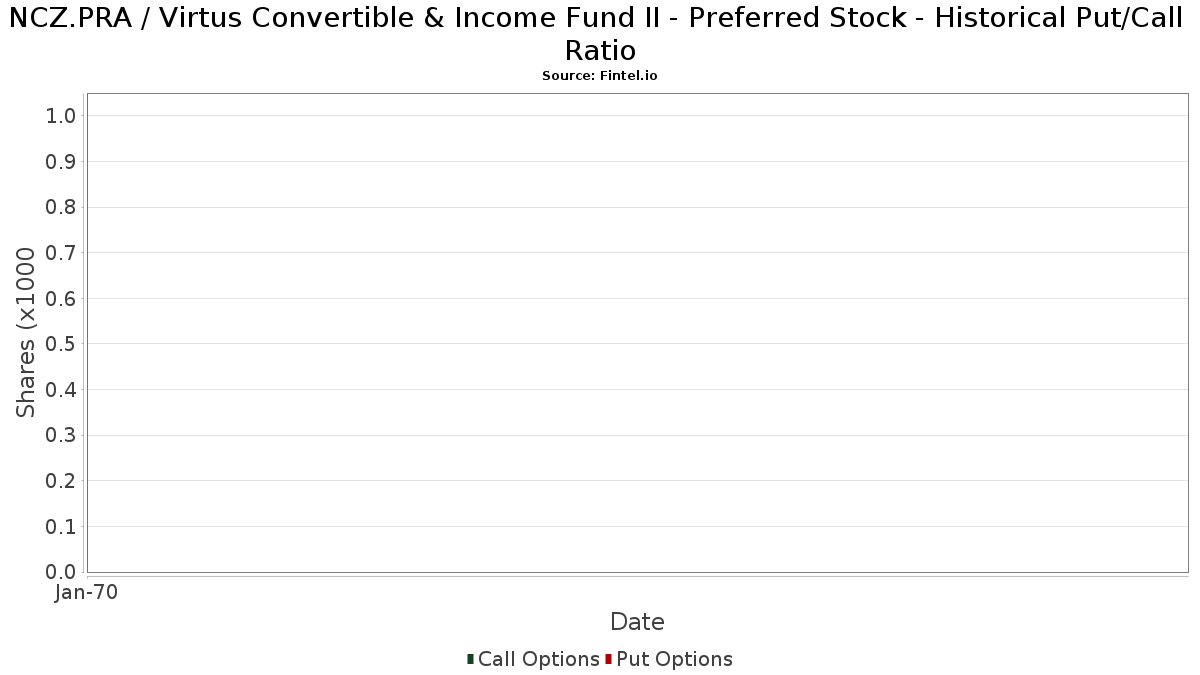Toggle the Put Options legend label
1200x675 pixels.
pos(674,659)
